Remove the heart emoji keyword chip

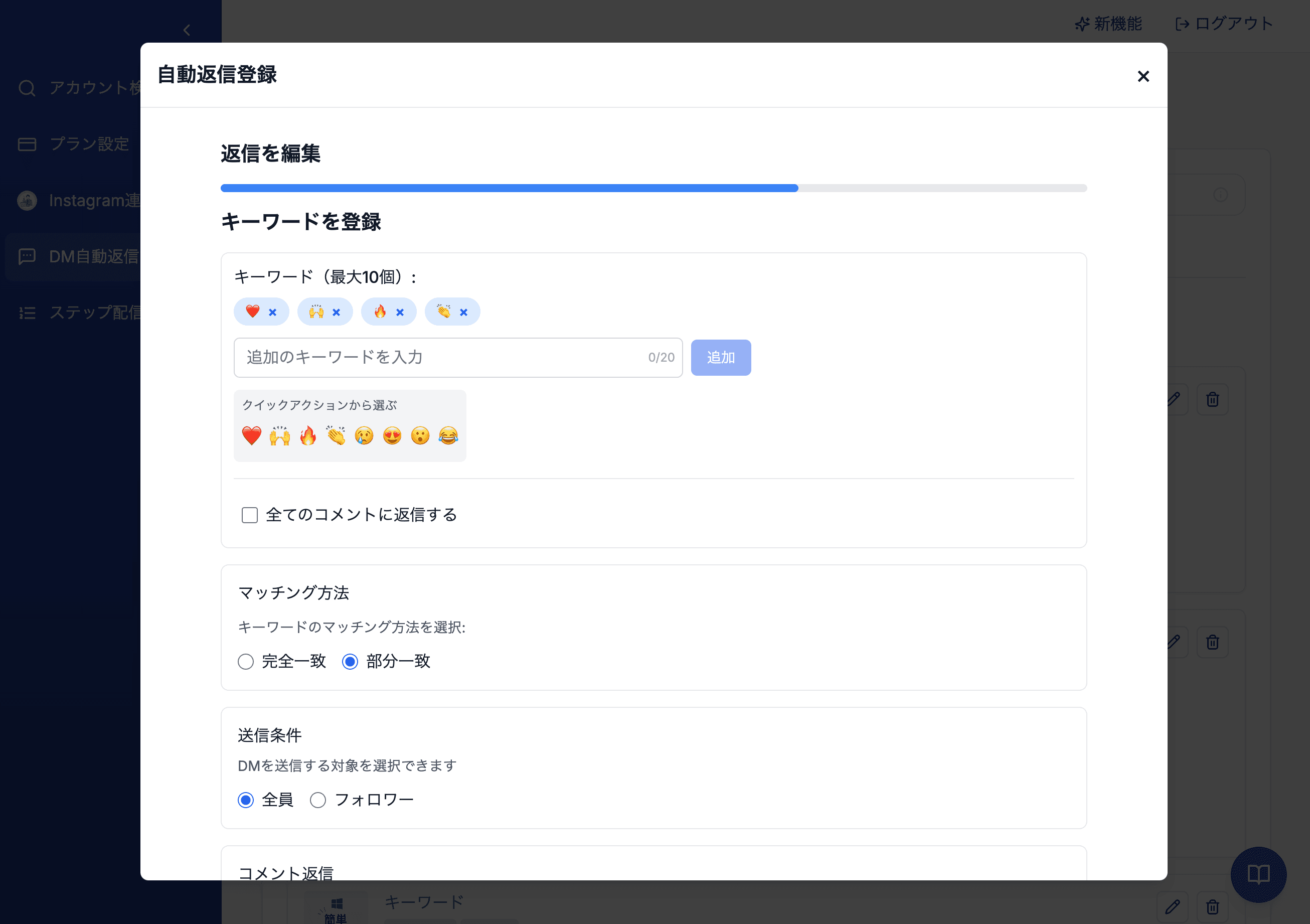pyautogui.click(x=273, y=312)
